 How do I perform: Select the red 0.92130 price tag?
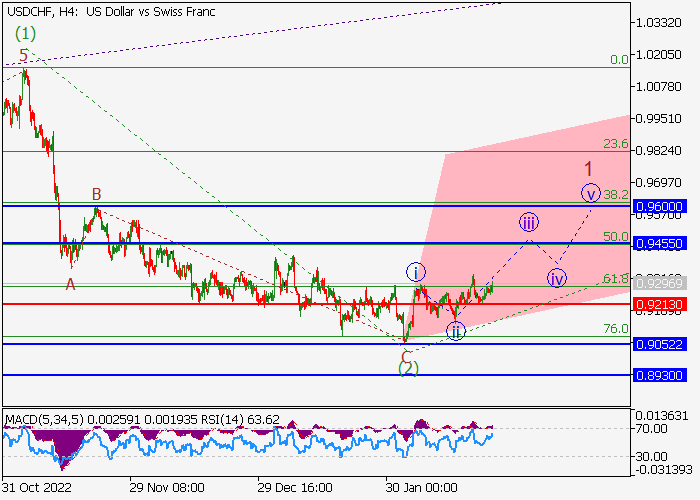(x=659, y=304)
